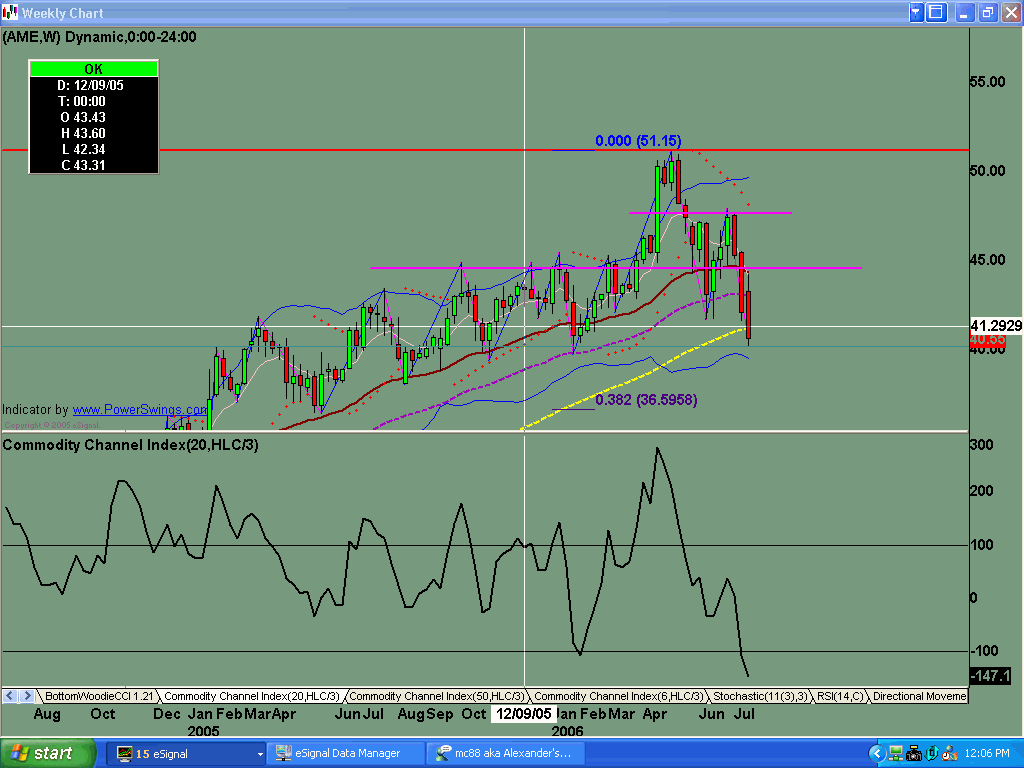Viewport: 1024px width, 768px height.
Task: Select the 0.000 (51.15) Fibonacci label
Action: tap(638, 140)
